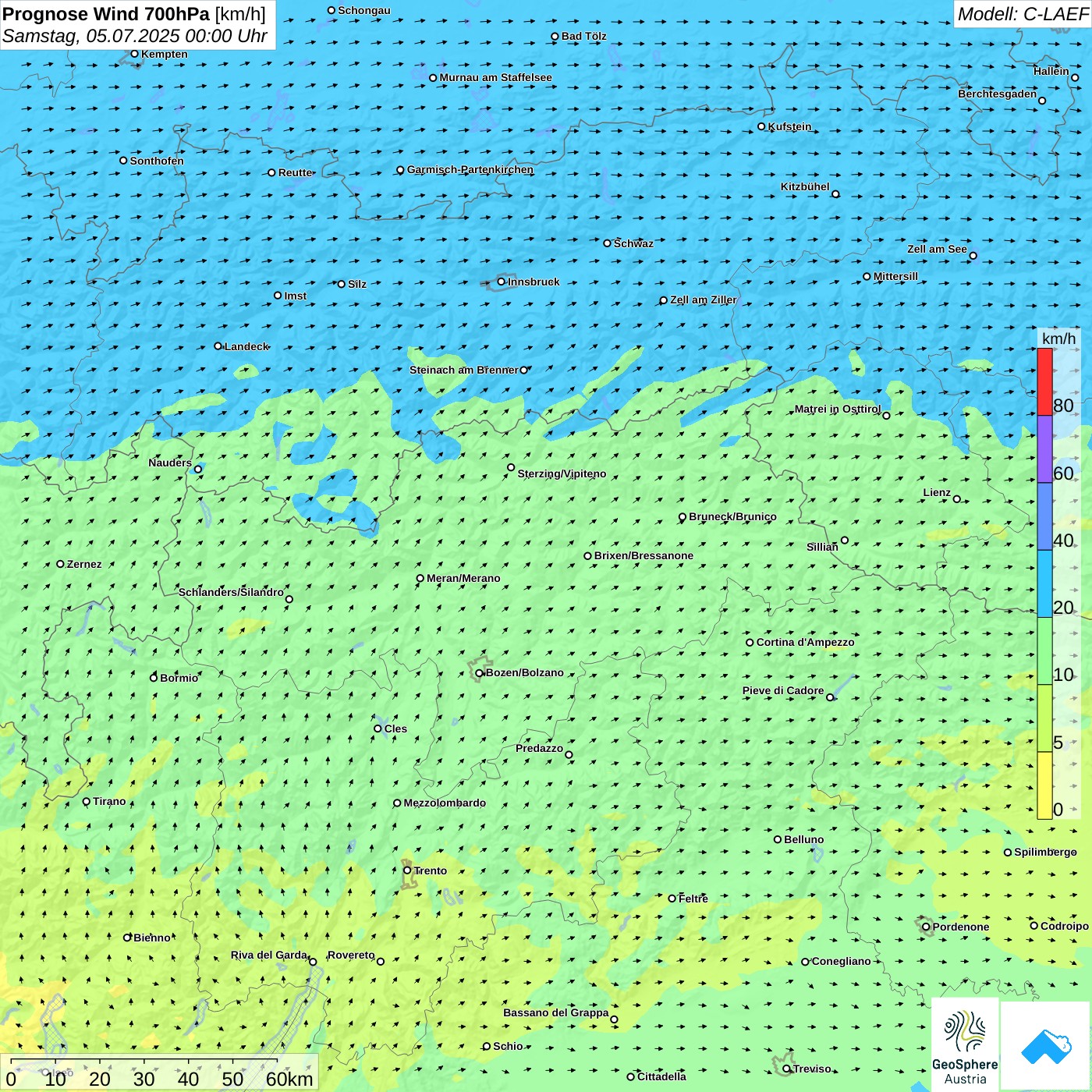Viewport: 1092px width, 1092px height.
Task: Click the 'Conegliano' label
Action: [842, 961]
